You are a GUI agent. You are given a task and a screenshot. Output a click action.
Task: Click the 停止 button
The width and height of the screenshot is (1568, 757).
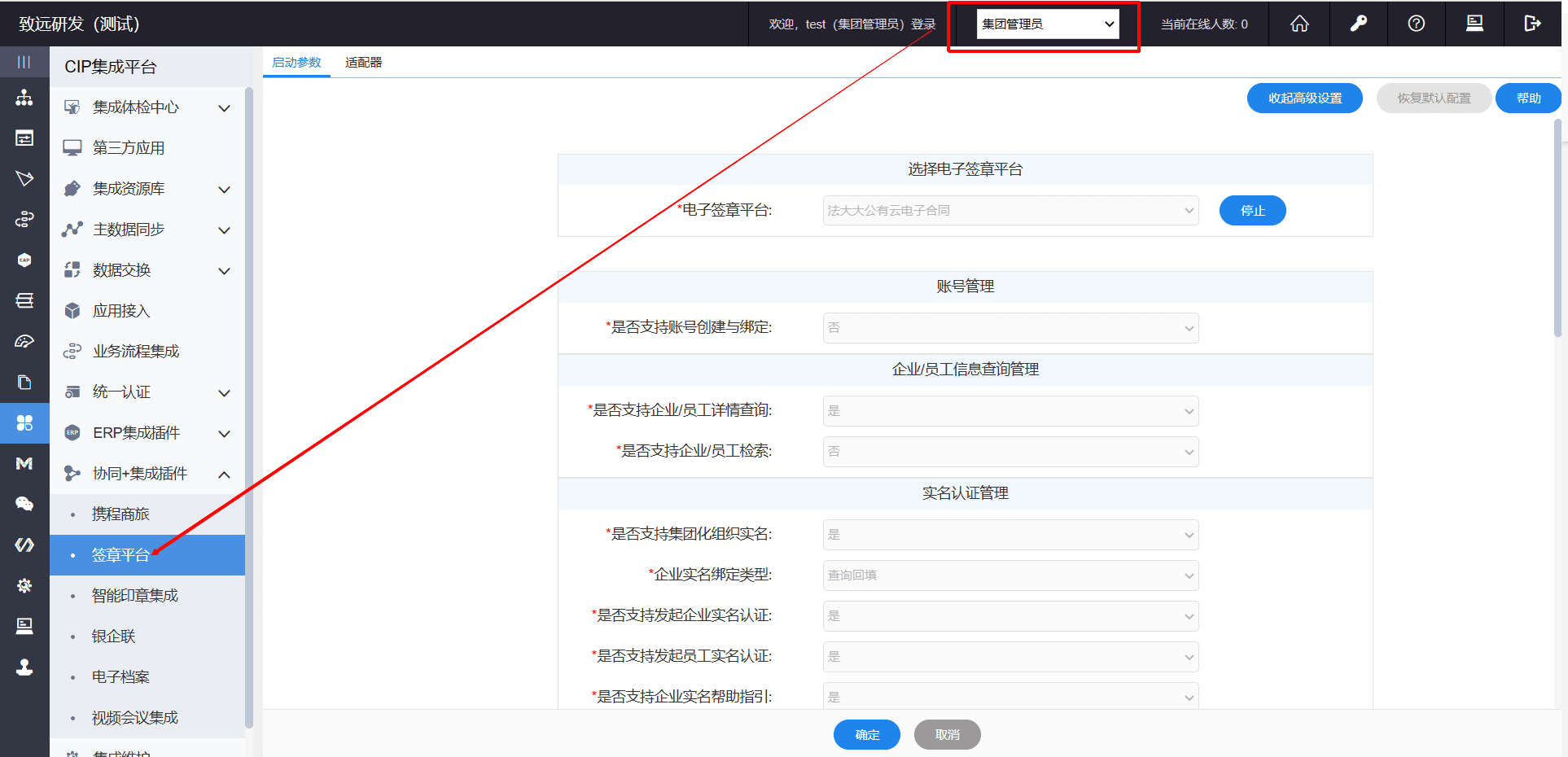coord(1252,211)
